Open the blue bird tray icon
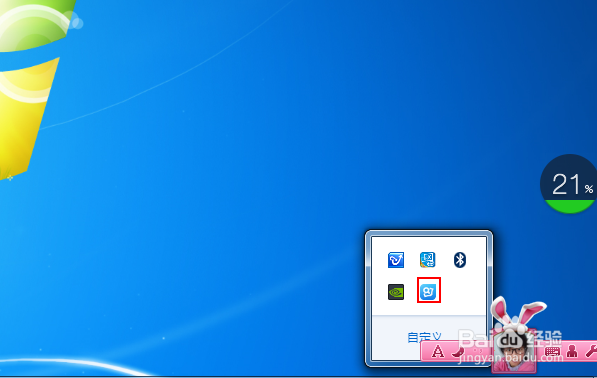The width and height of the screenshot is (597, 378). pyautogui.click(x=396, y=260)
